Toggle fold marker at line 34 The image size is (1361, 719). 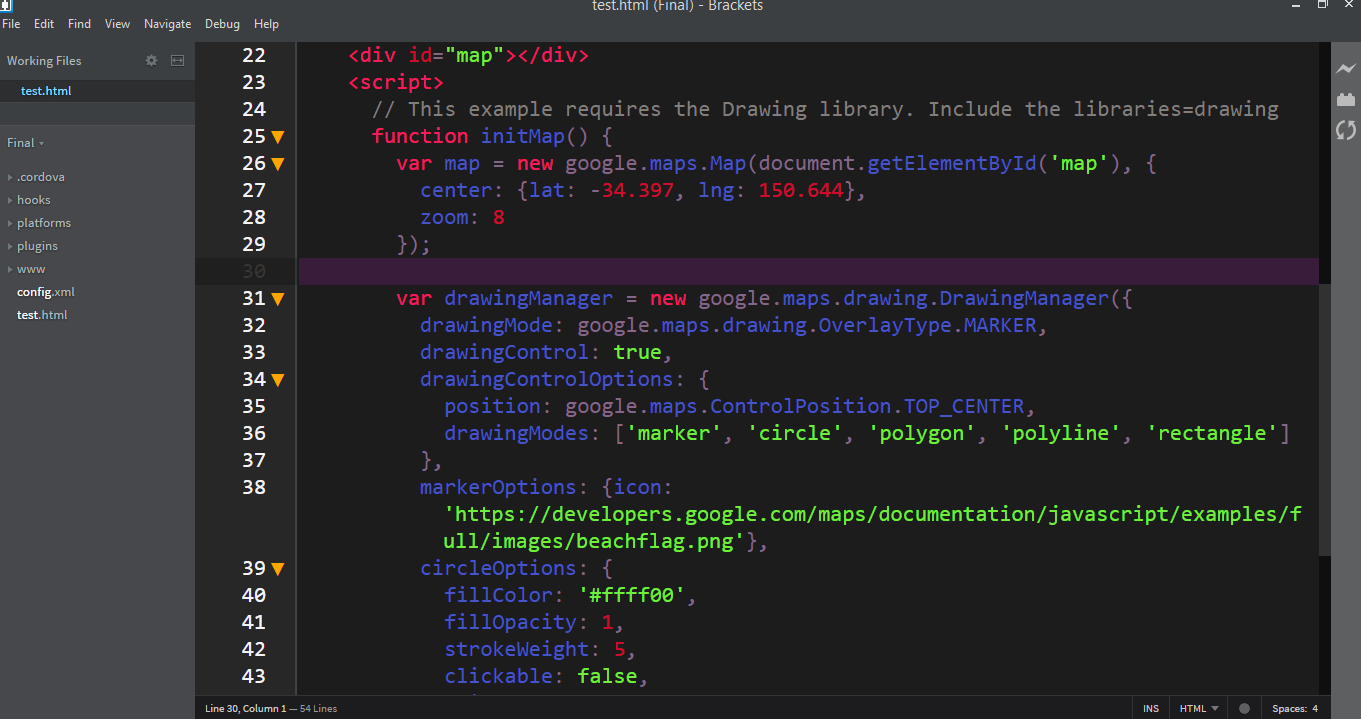click(278, 379)
